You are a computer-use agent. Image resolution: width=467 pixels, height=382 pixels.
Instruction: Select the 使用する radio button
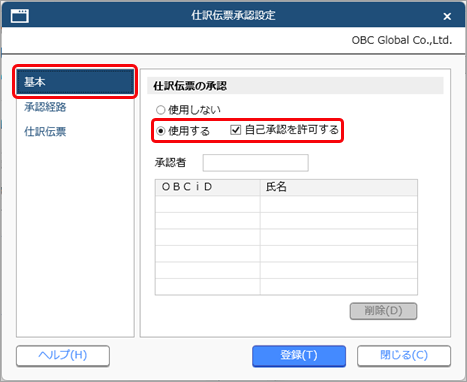161,131
